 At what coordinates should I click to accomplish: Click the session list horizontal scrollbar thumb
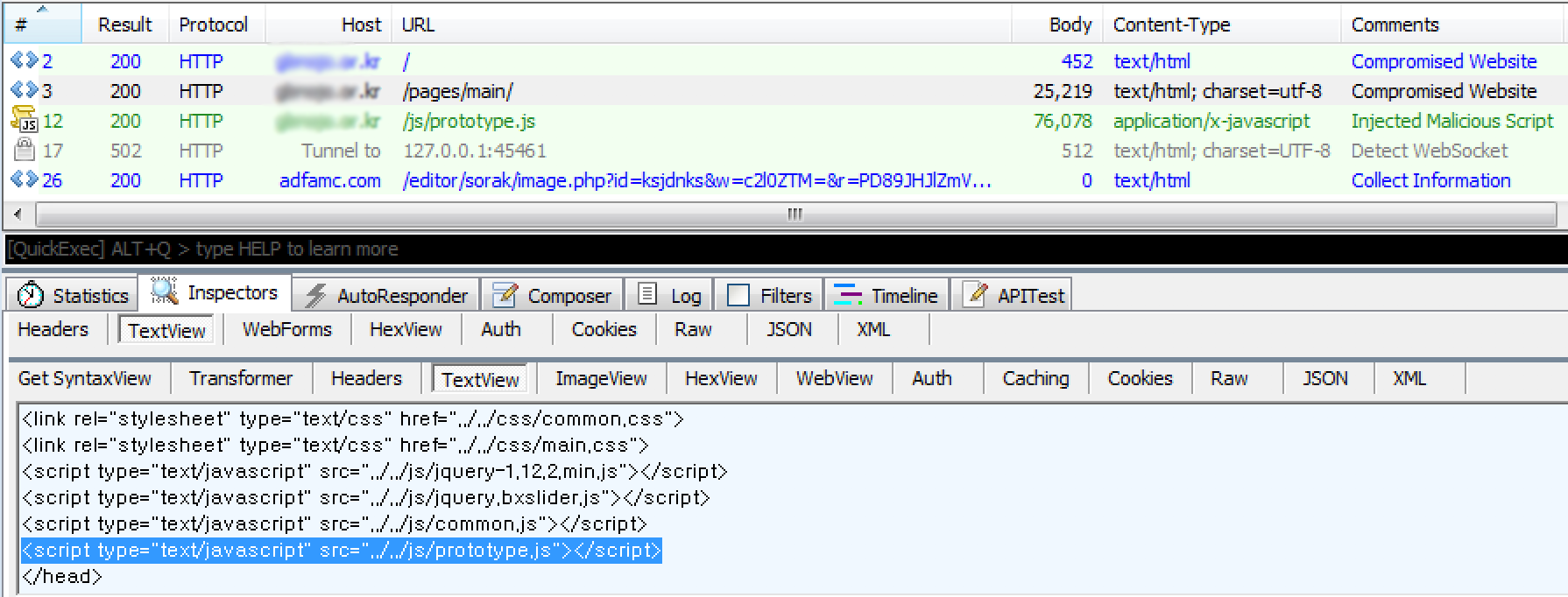coord(795,214)
